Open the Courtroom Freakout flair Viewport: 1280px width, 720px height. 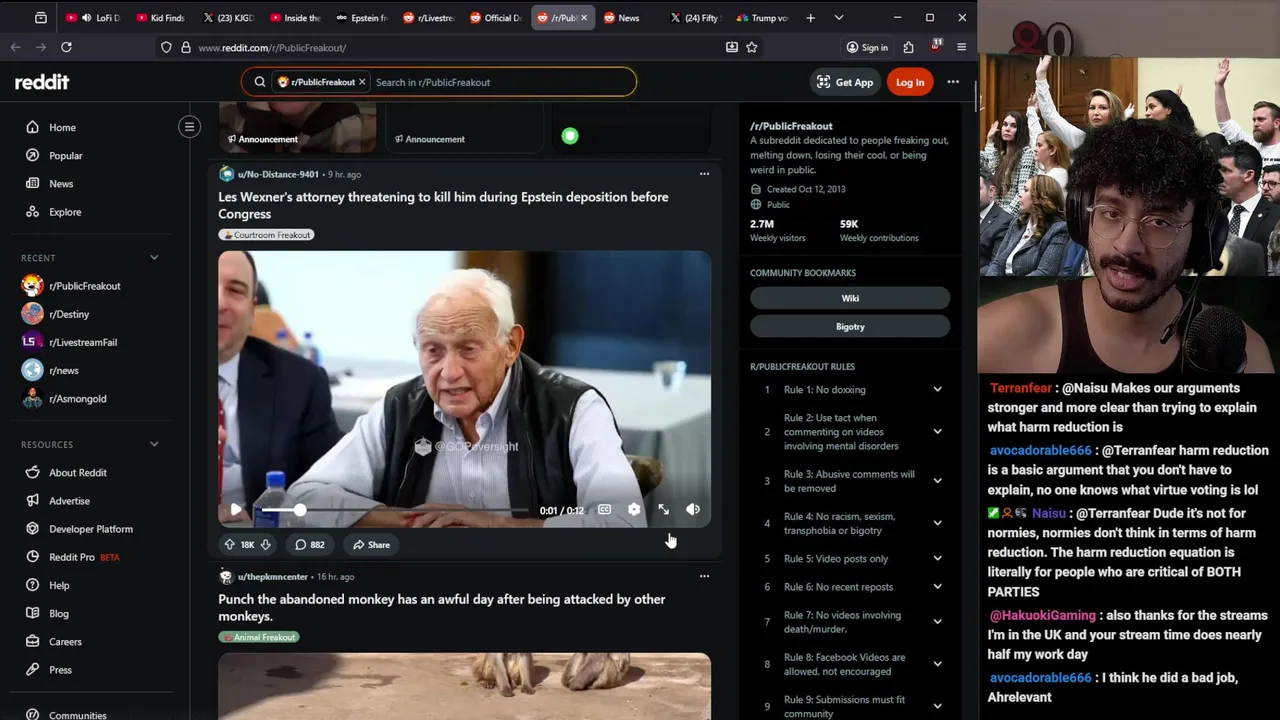click(x=267, y=235)
